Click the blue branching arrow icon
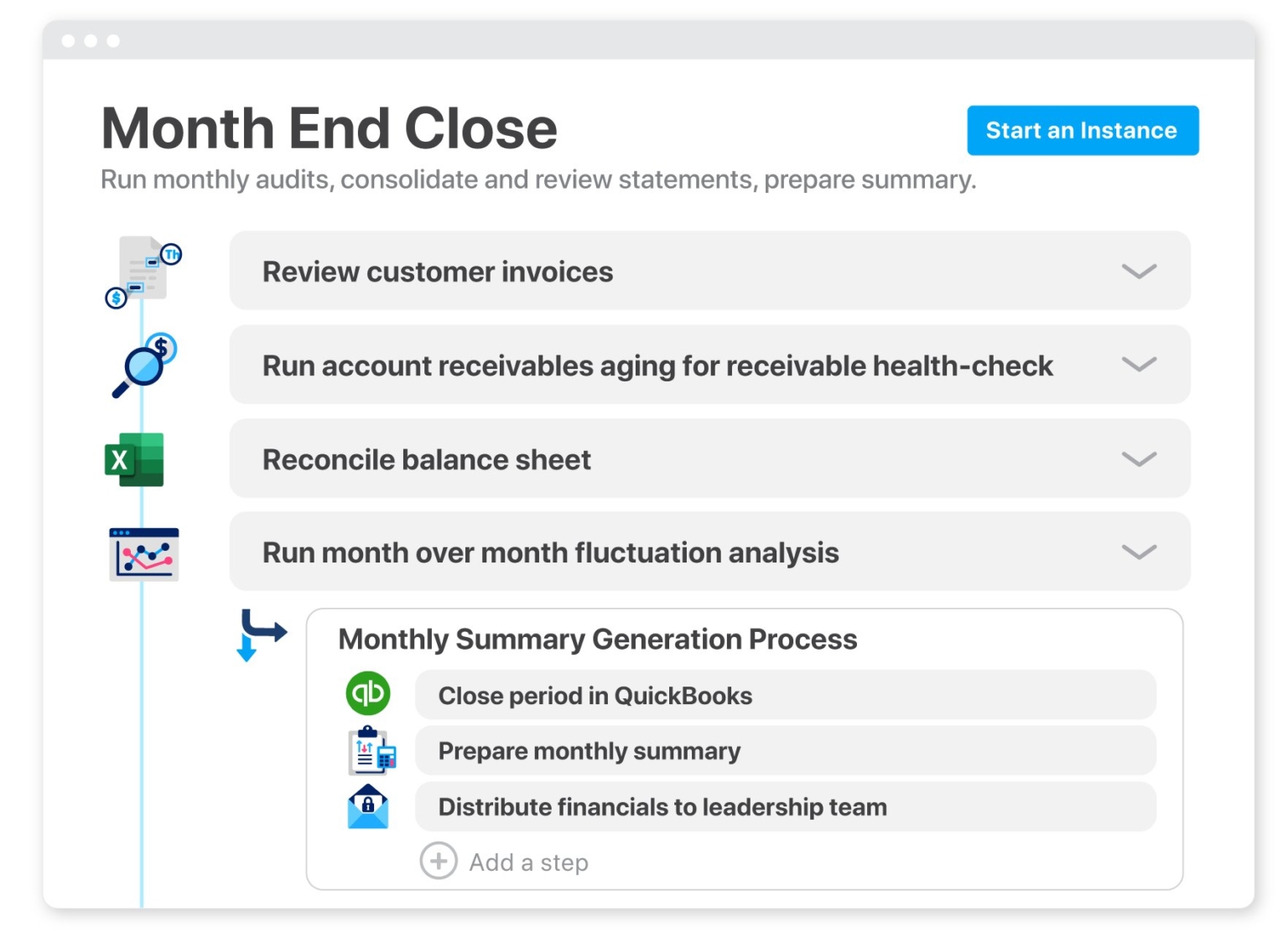 point(260,637)
